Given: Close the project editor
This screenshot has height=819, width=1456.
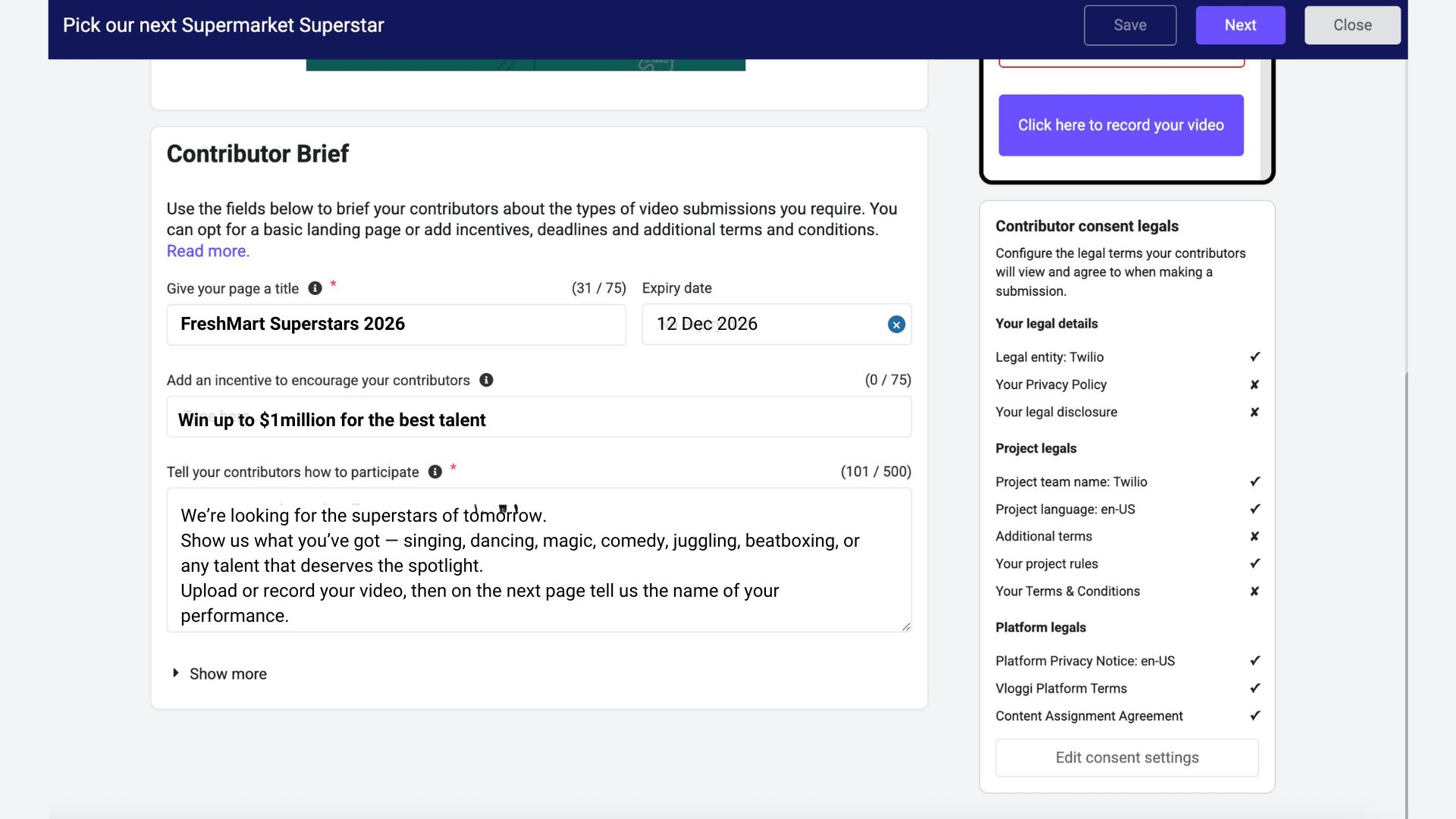Looking at the screenshot, I should coord(1352,25).
